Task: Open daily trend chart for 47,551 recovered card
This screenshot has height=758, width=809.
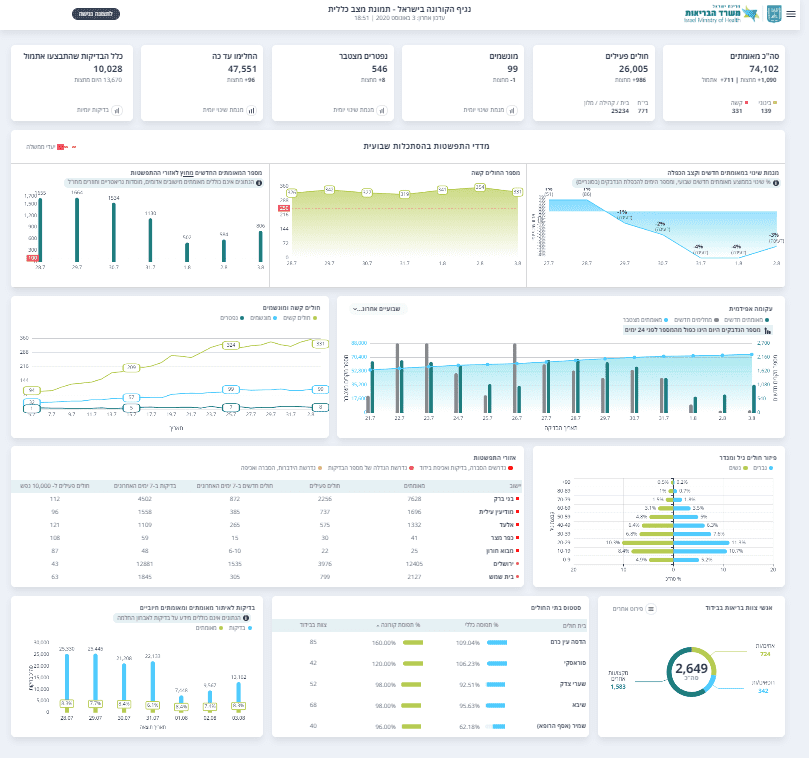Action: [251, 110]
